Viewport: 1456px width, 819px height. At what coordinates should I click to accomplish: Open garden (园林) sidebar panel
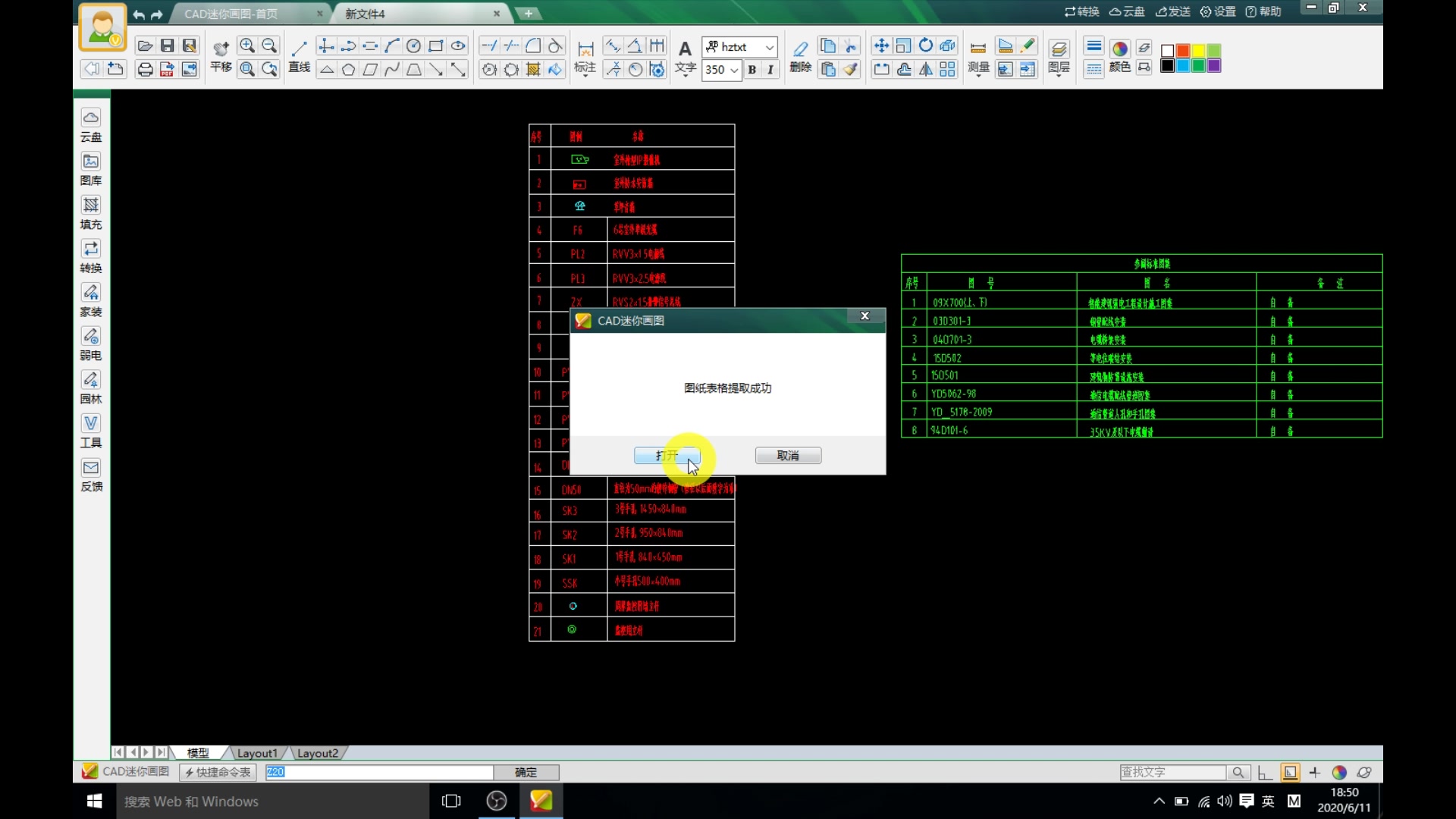pyautogui.click(x=91, y=388)
